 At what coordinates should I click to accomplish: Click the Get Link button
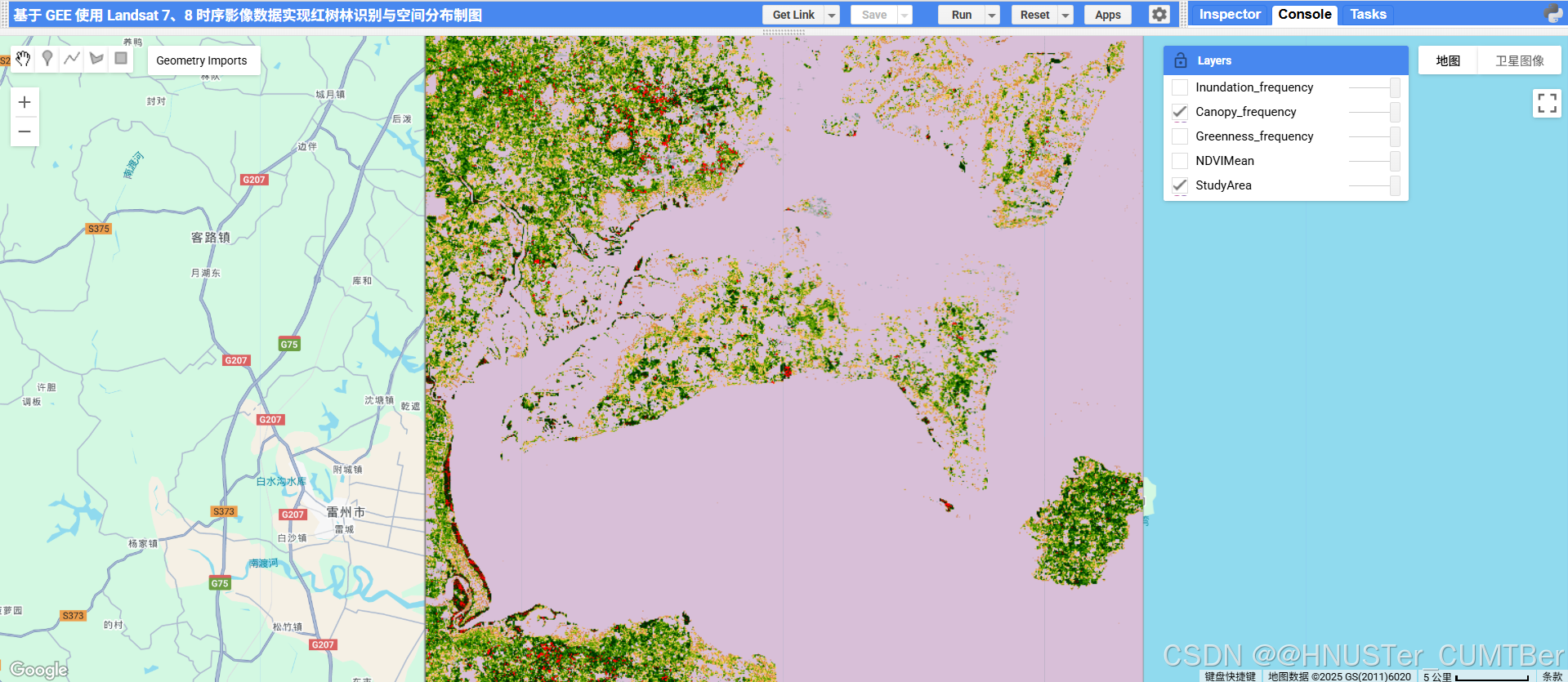793,15
